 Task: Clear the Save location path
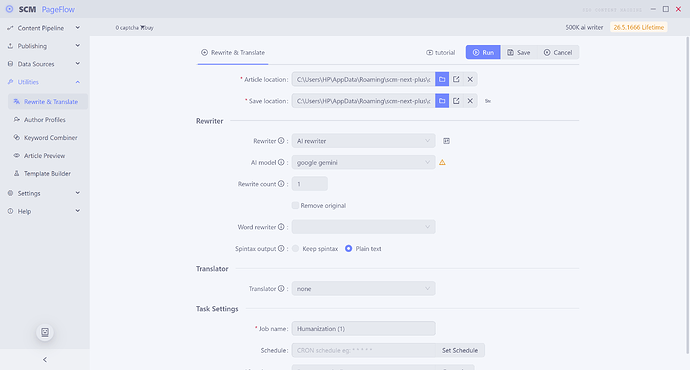coord(470,101)
